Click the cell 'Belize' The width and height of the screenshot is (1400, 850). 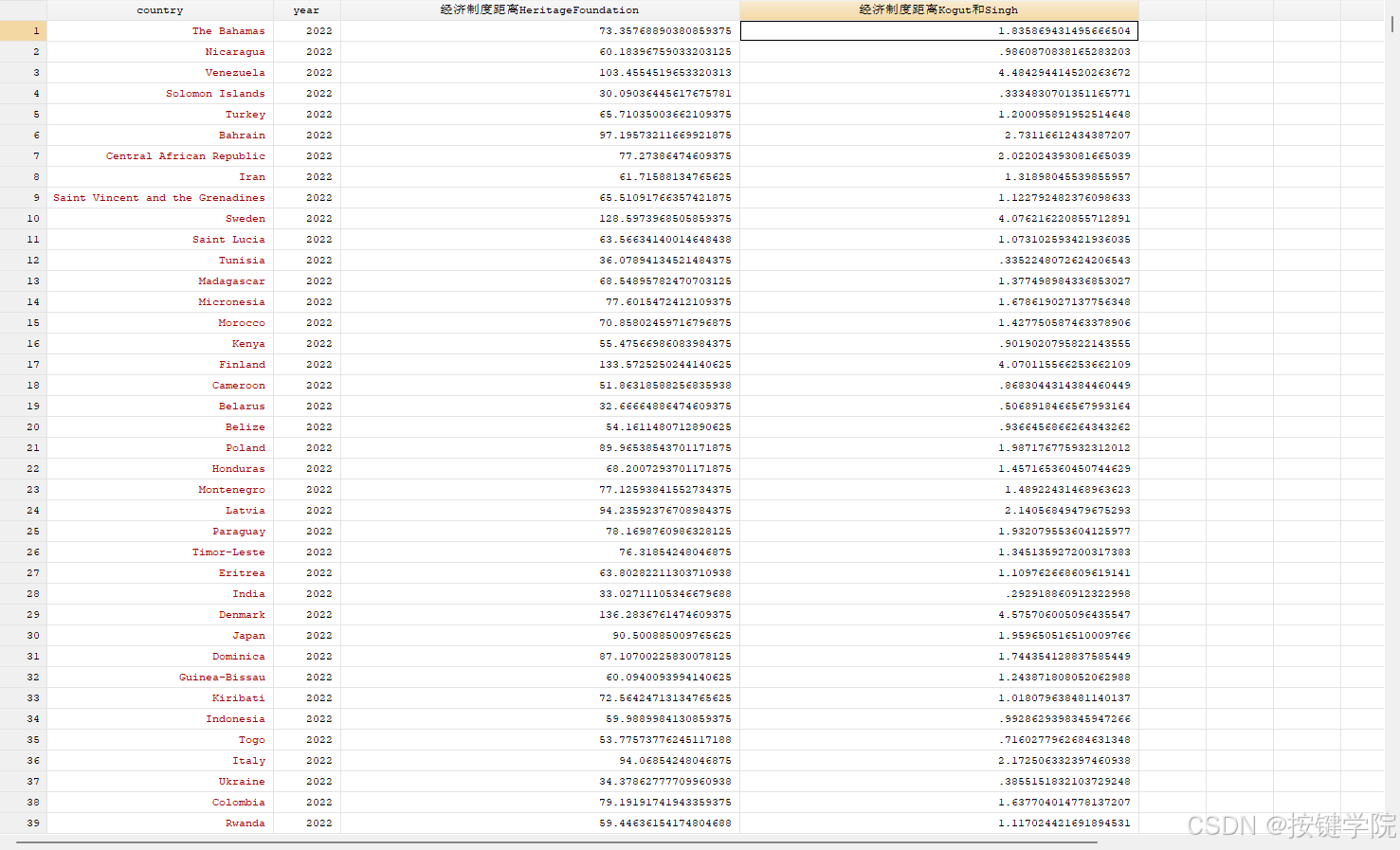click(160, 427)
